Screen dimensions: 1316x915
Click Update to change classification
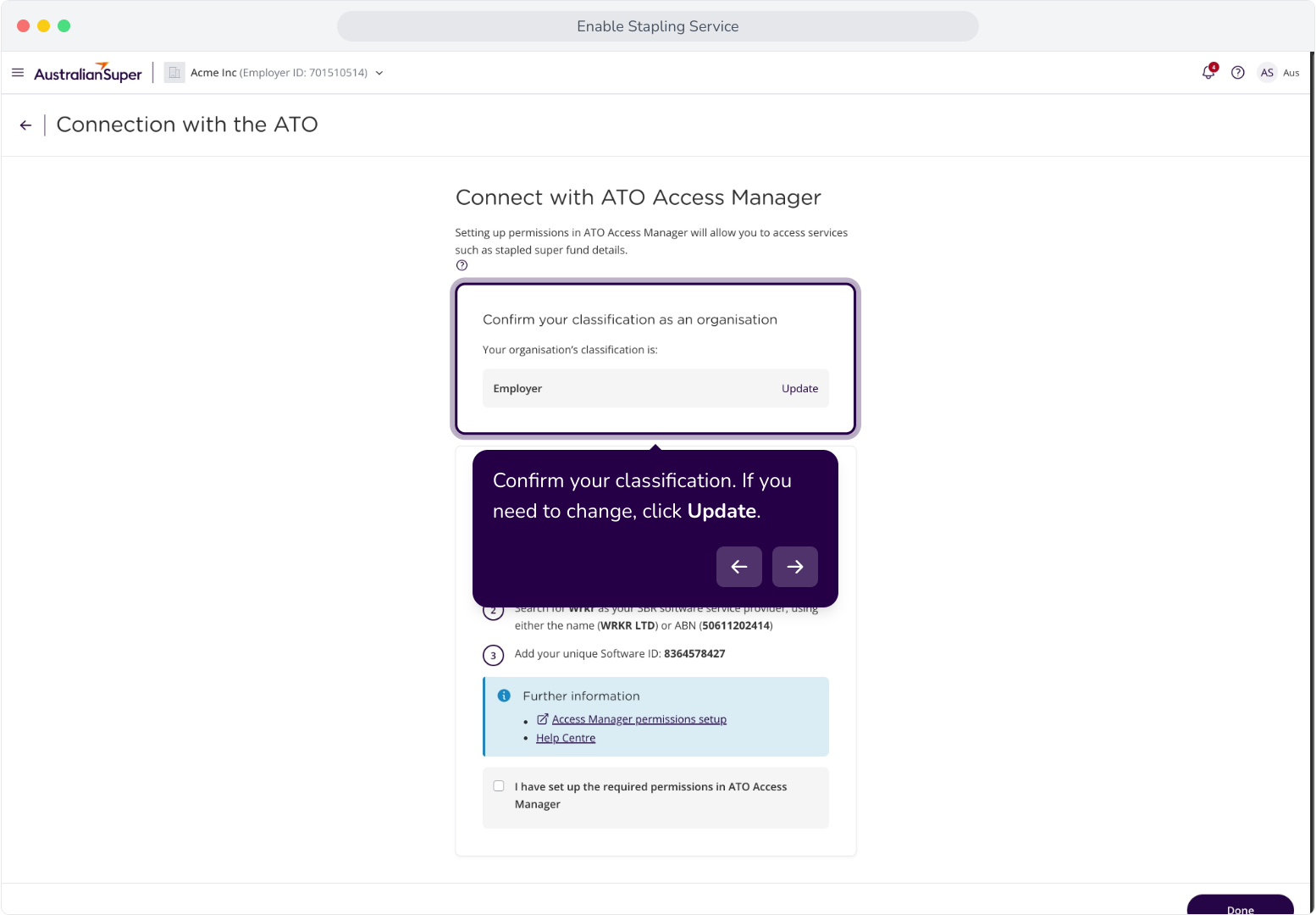(799, 389)
